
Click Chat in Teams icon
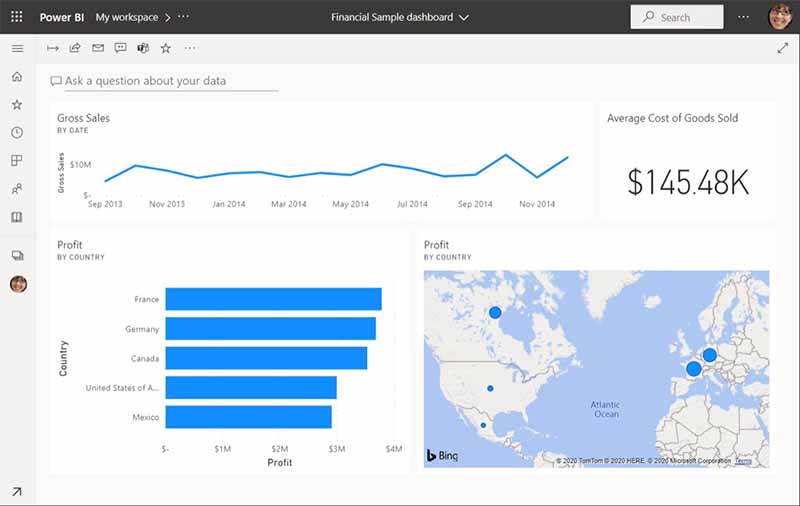[x=143, y=48]
